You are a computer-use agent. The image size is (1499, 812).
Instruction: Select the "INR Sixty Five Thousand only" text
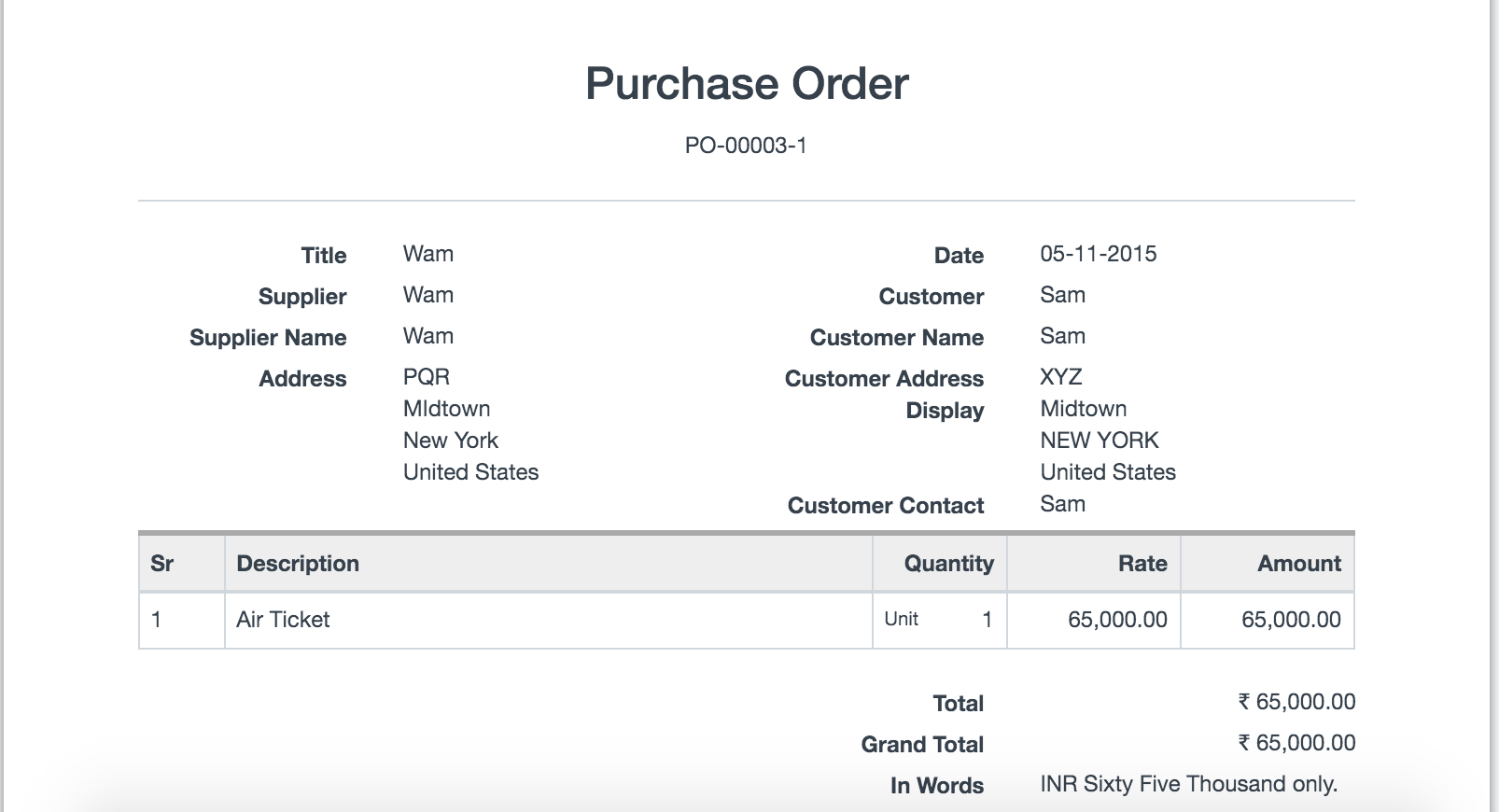[x=1188, y=784]
